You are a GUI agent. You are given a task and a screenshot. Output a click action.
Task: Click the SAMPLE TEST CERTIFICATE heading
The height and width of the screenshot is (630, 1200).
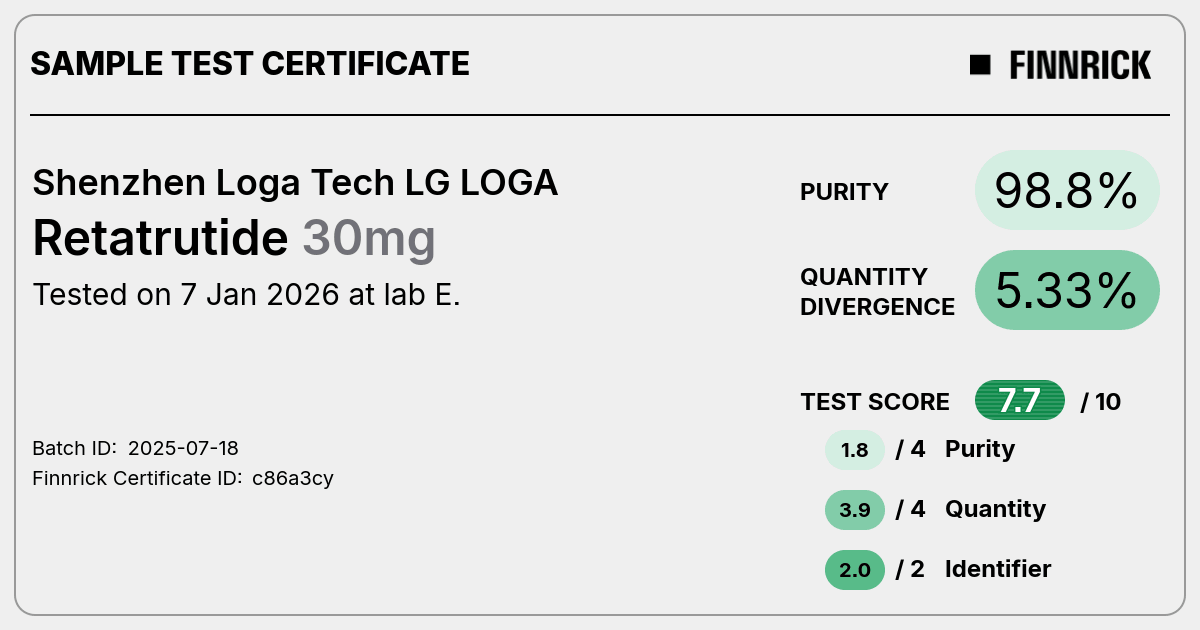tap(250, 64)
